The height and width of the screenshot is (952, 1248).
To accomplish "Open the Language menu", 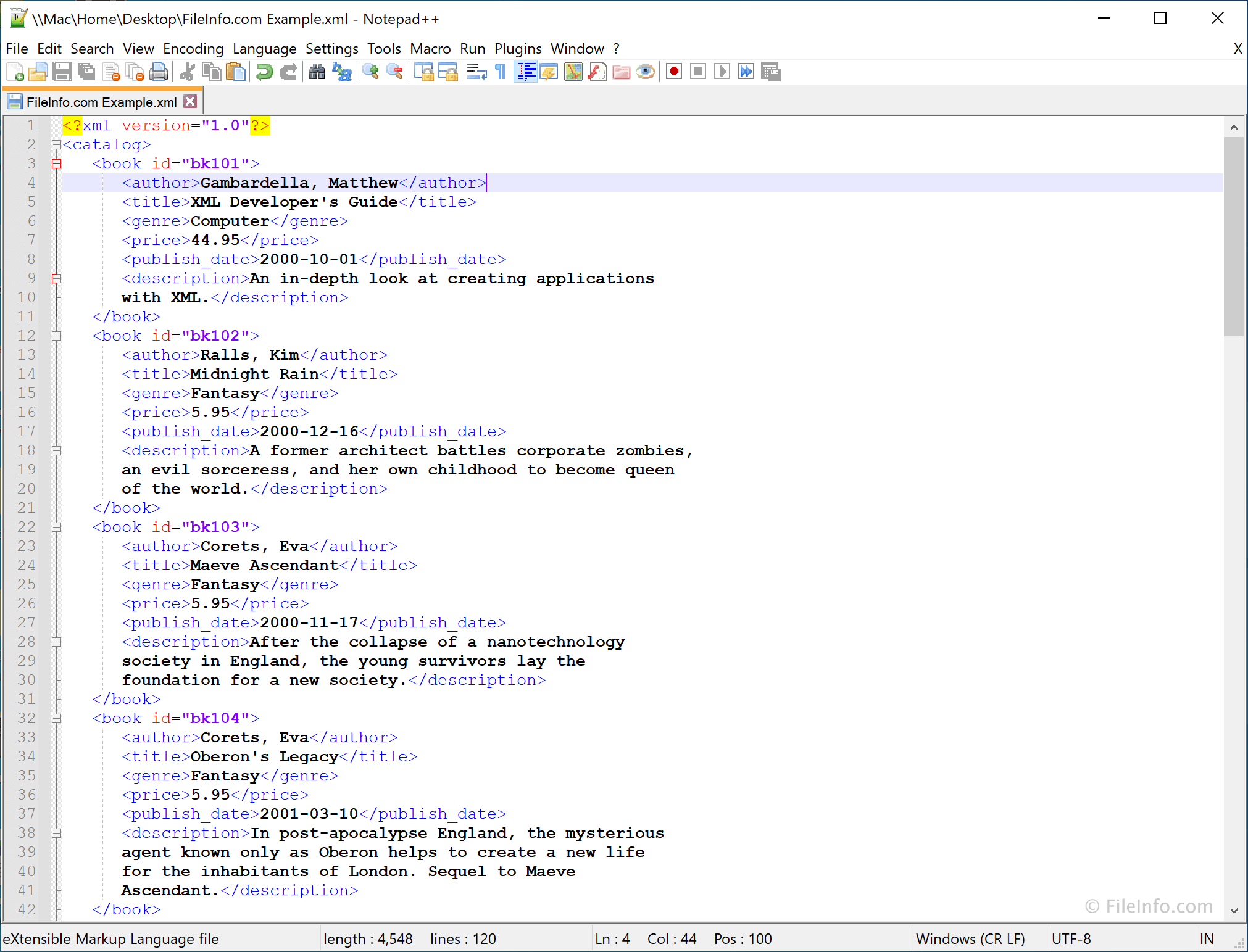I will pyautogui.click(x=263, y=47).
